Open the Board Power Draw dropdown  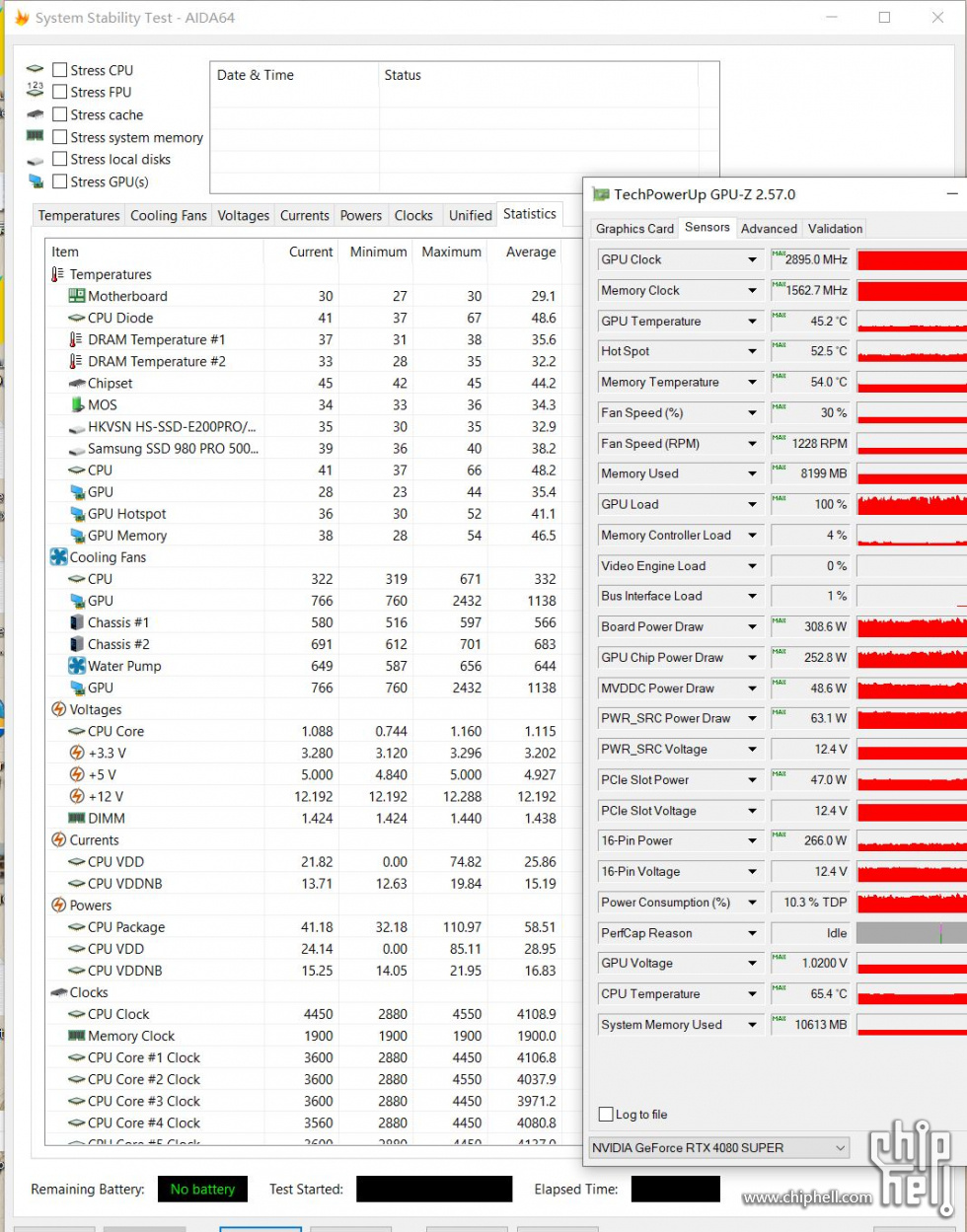[x=752, y=627]
